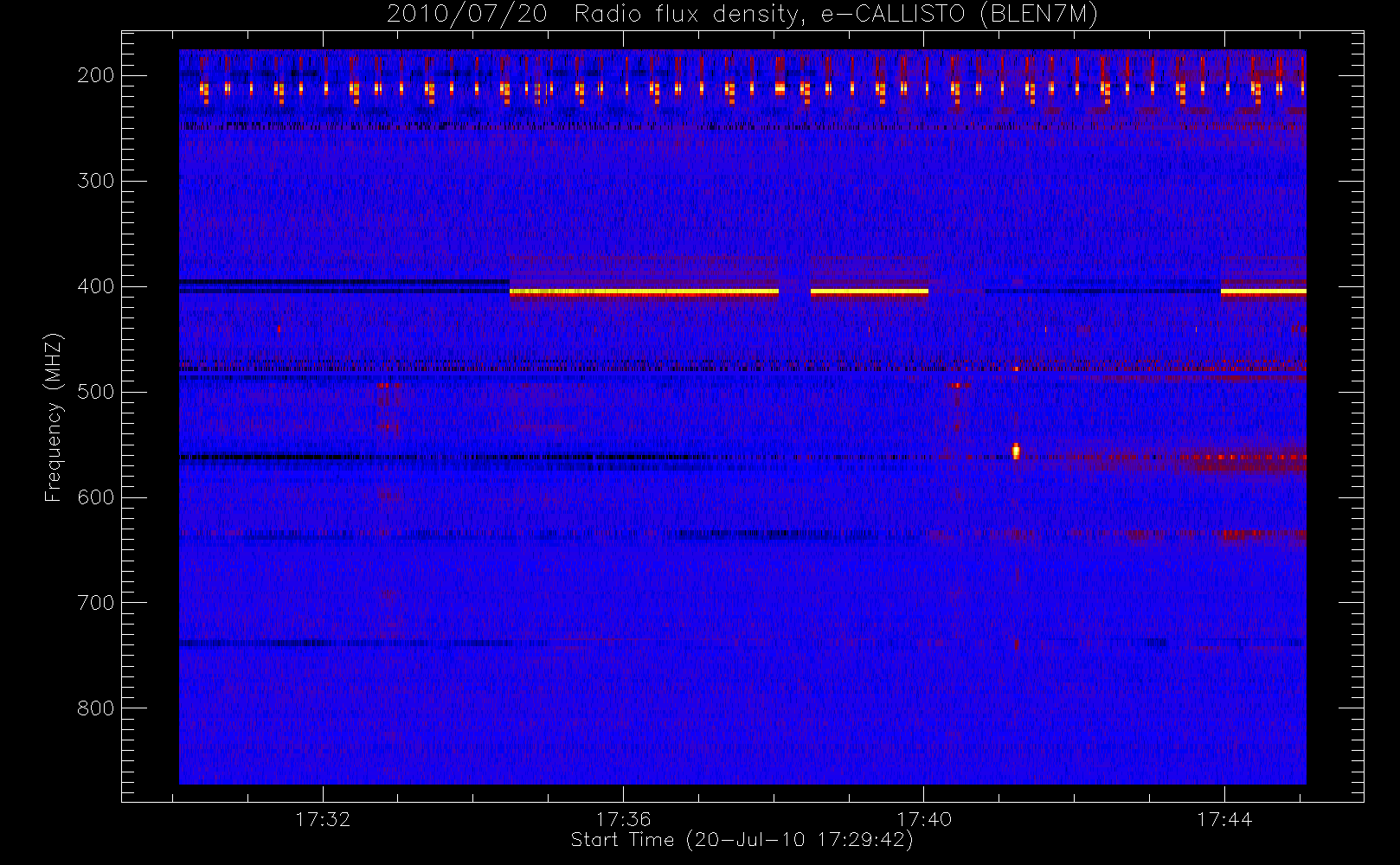Click the 500 frequency tick label
The image size is (1400, 865).
point(96,392)
